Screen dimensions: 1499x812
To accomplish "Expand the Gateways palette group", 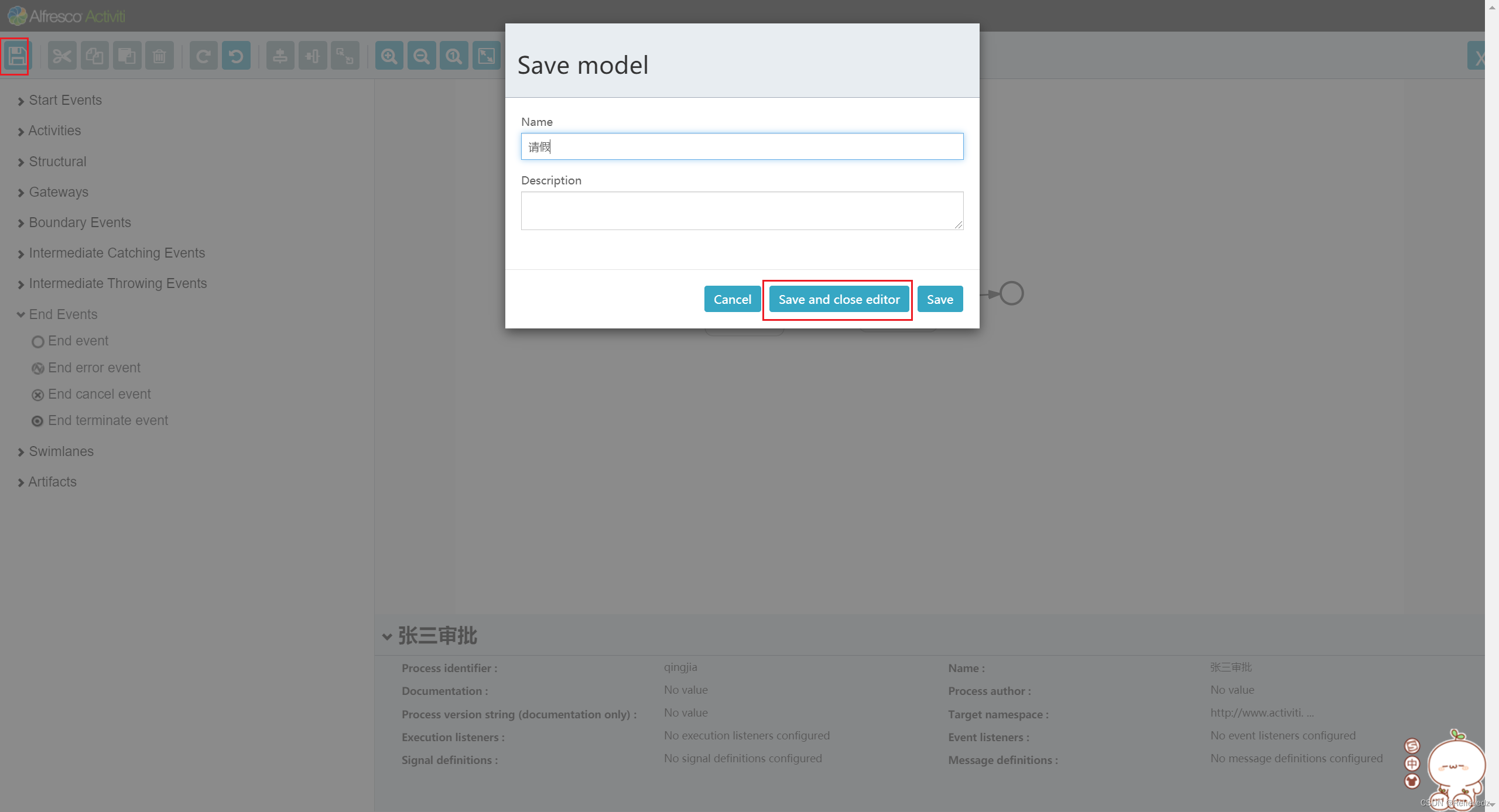I will [59, 192].
